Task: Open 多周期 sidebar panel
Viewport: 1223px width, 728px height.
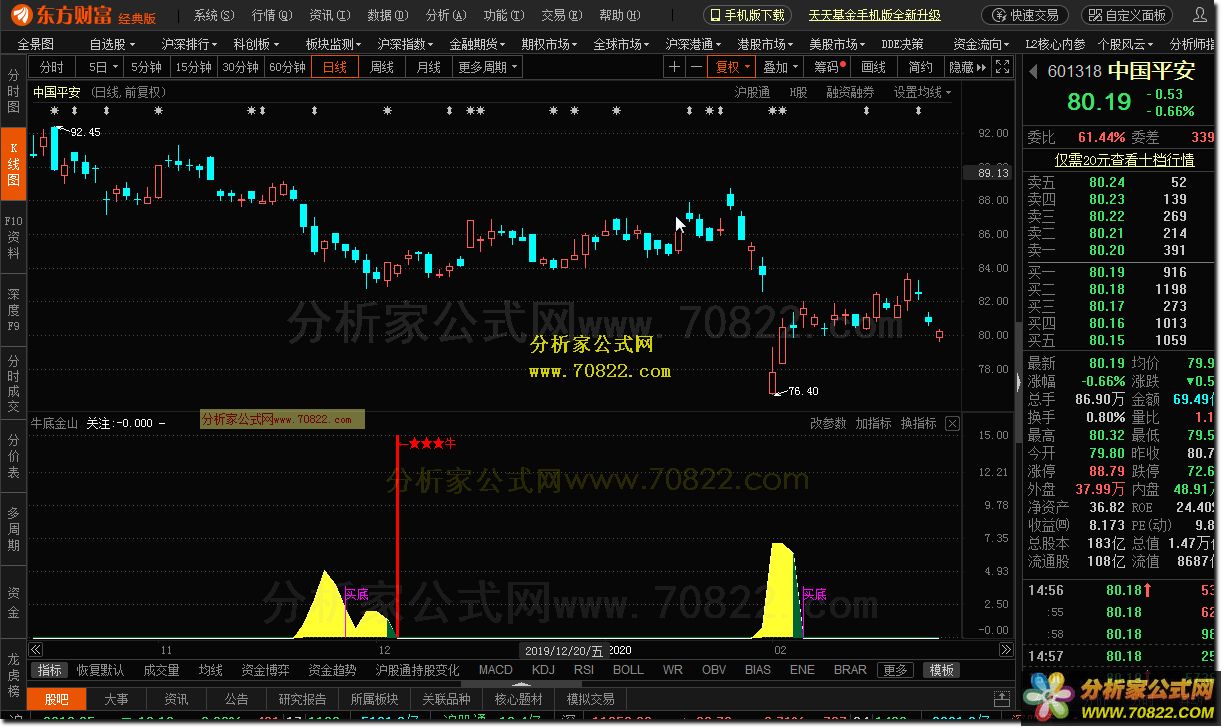Action: pyautogui.click(x=13, y=529)
